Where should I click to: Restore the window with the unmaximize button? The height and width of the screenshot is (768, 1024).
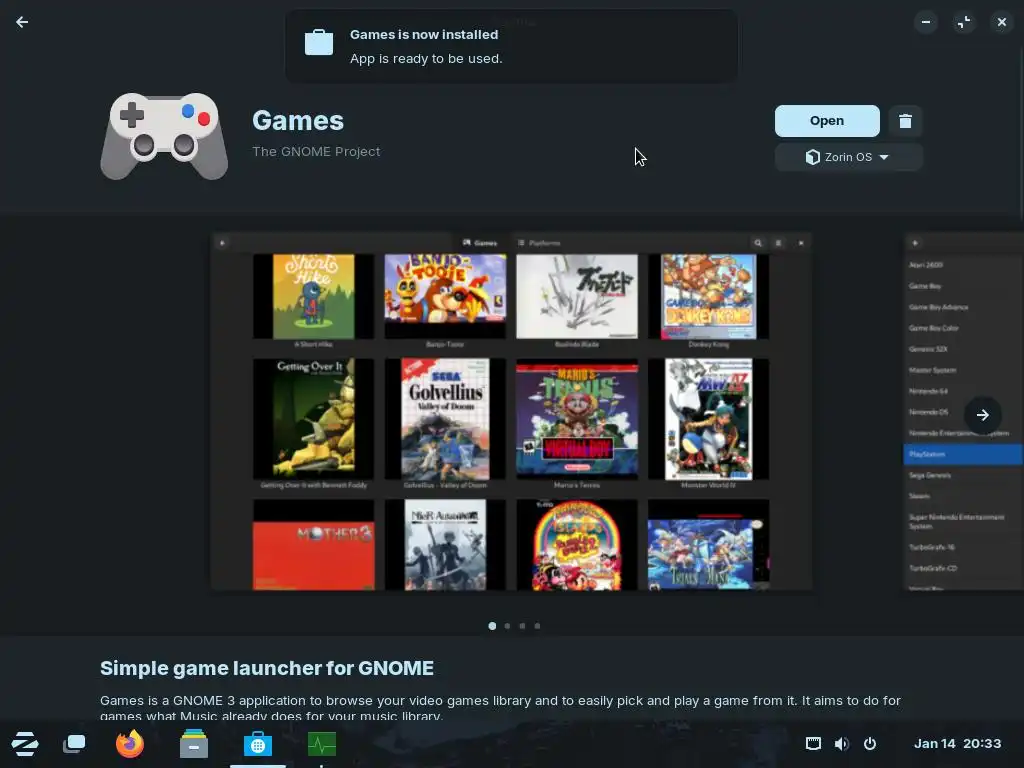click(964, 22)
